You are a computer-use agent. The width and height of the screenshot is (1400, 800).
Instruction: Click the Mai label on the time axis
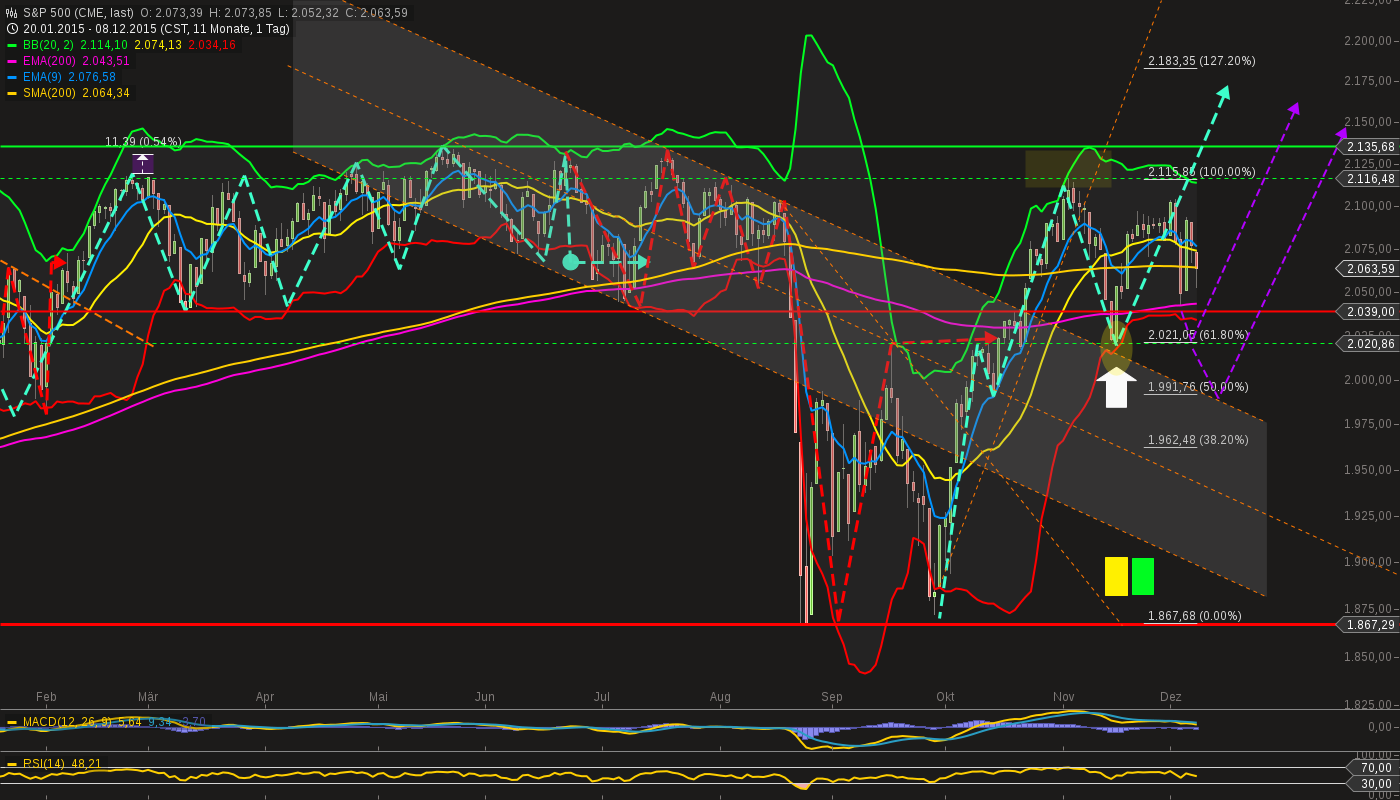[x=378, y=697]
